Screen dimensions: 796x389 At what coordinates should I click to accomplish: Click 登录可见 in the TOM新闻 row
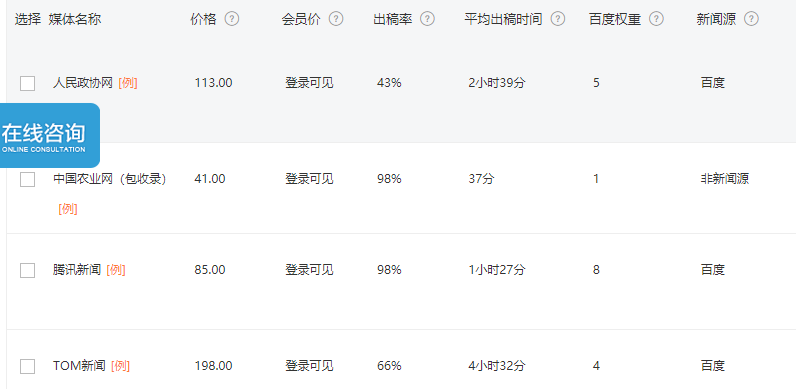point(309,366)
